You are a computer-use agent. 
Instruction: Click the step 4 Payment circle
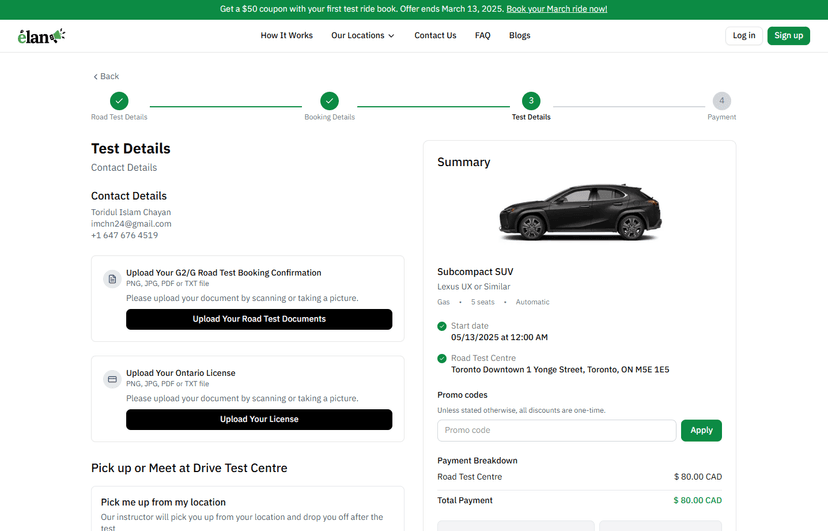(722, 100)
